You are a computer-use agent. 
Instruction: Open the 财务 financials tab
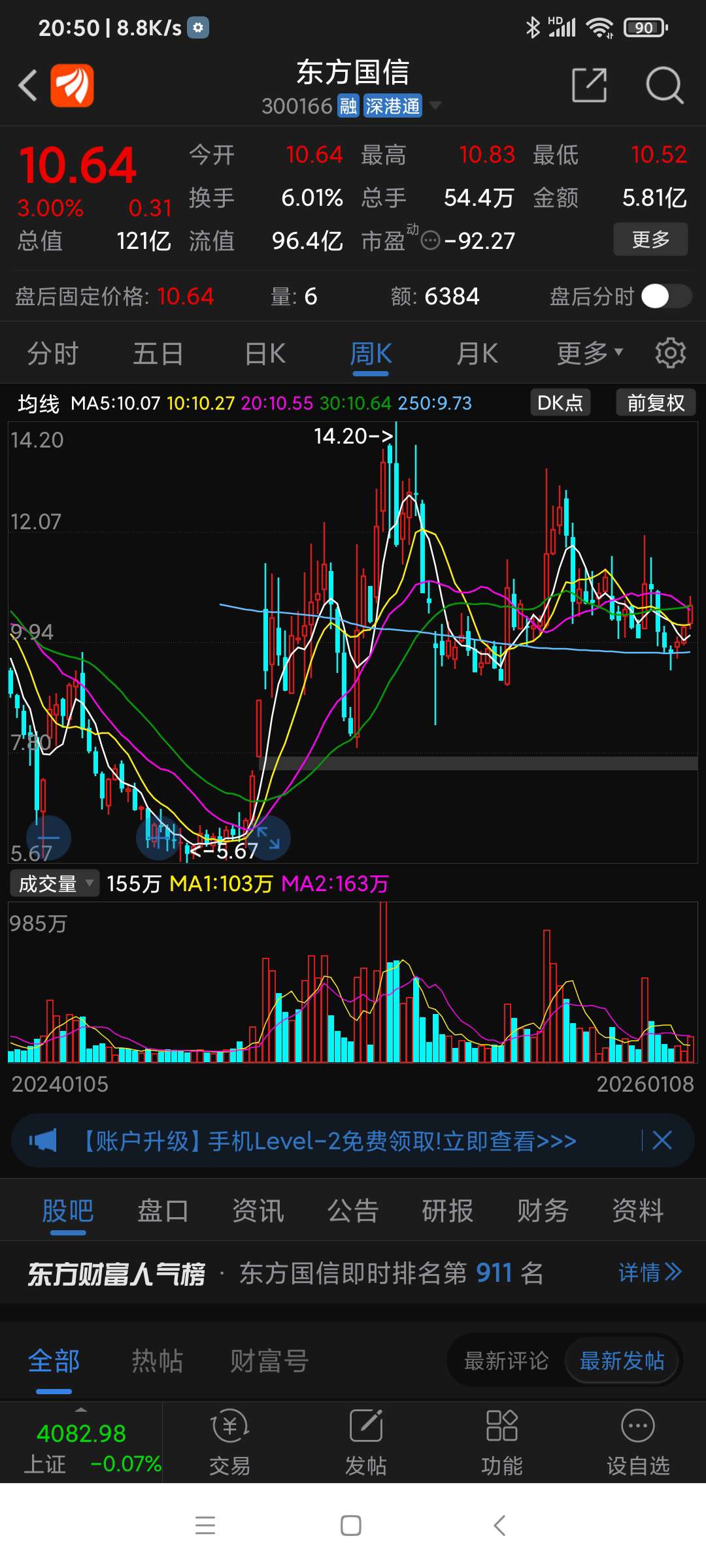coord(543,1211)
